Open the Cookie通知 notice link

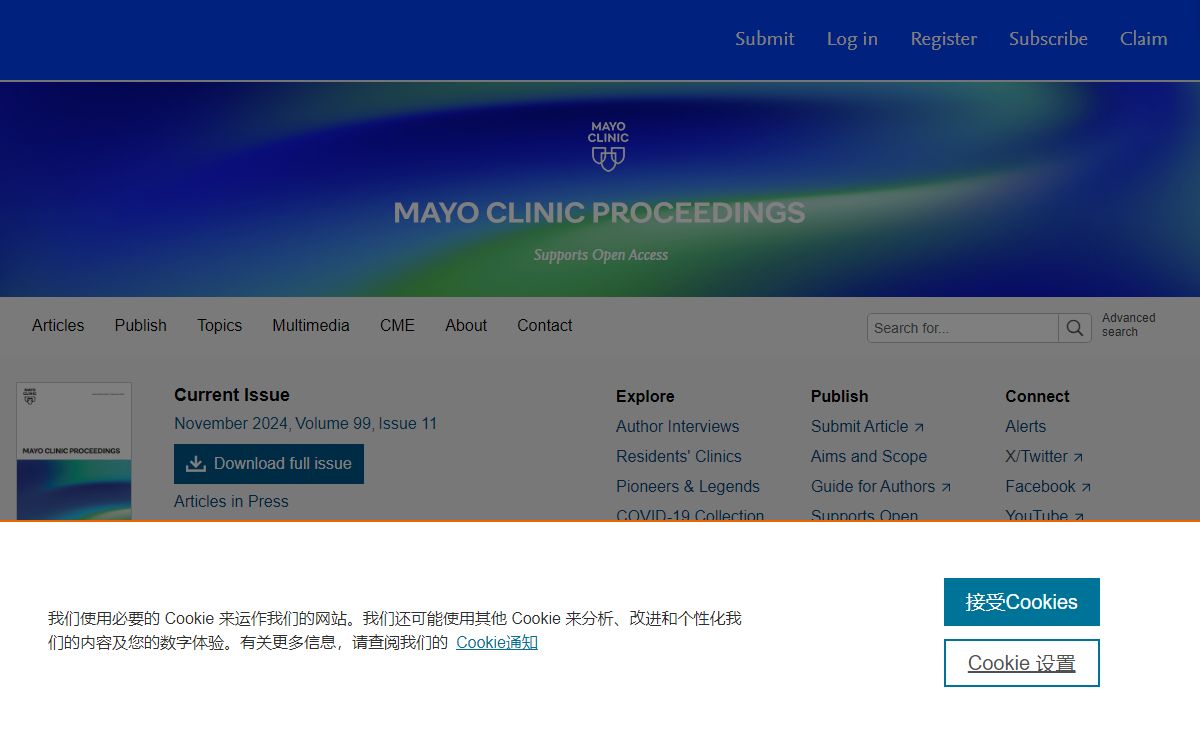pyautogui.click(x=497, y=642)
